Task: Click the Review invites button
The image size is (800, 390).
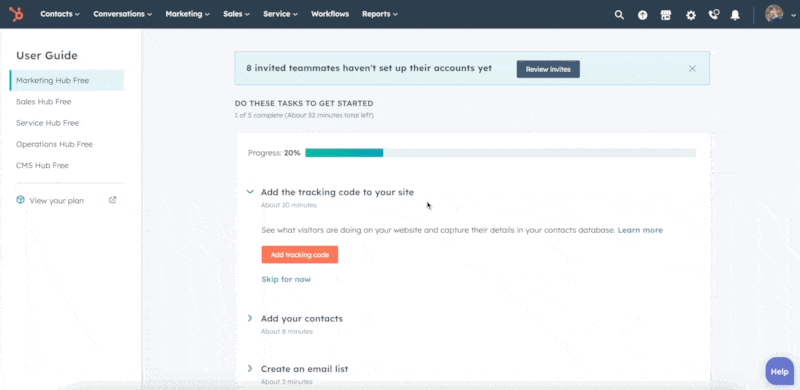Action: pos(548,69)
